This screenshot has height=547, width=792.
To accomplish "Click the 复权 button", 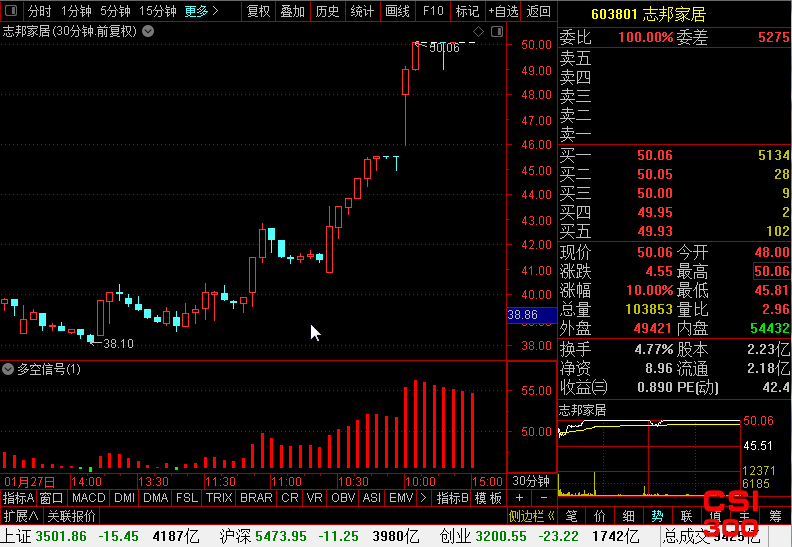I will click(x=259, y=11).
